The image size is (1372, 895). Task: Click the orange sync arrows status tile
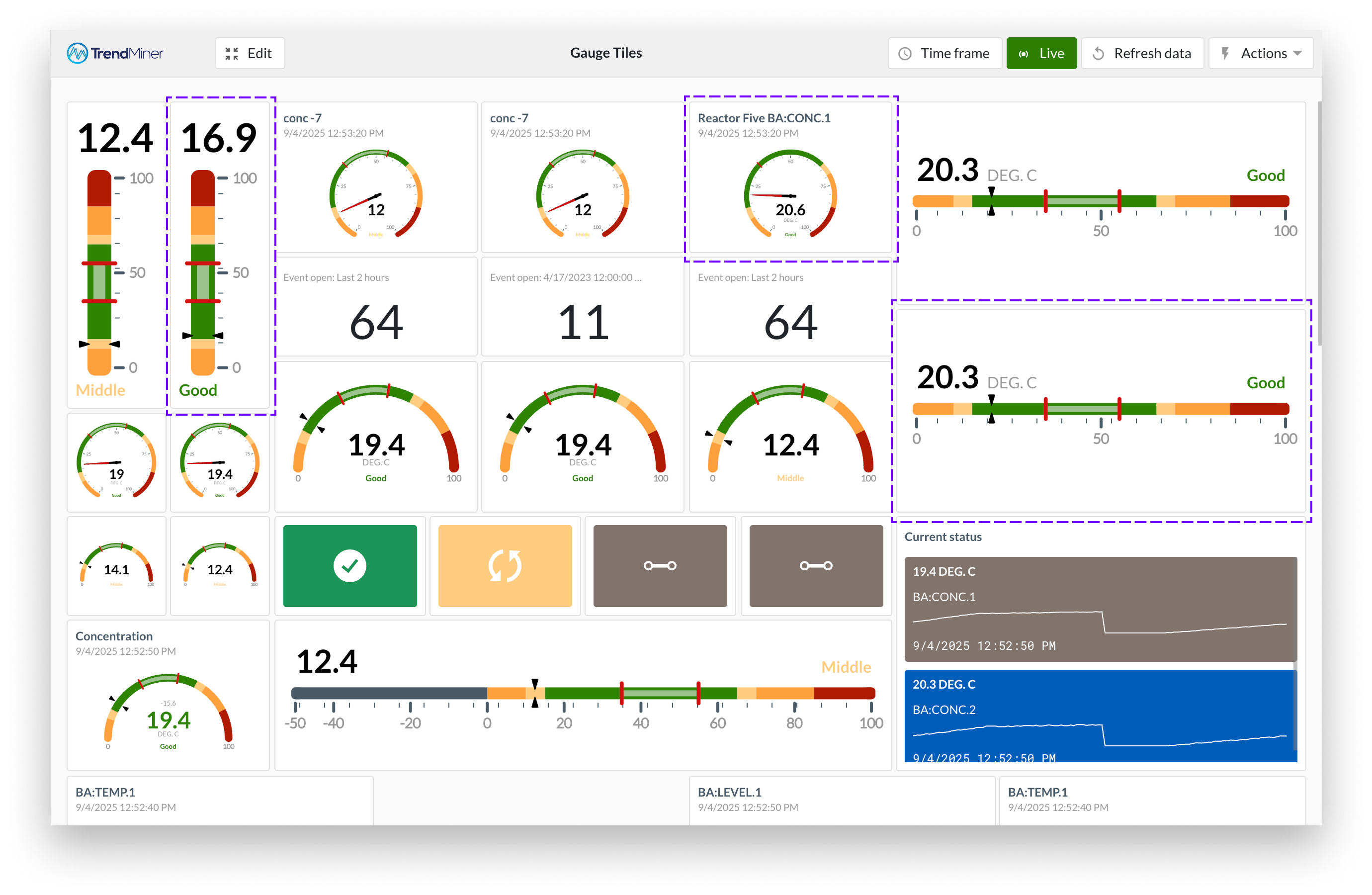click(x=505, y=565)
